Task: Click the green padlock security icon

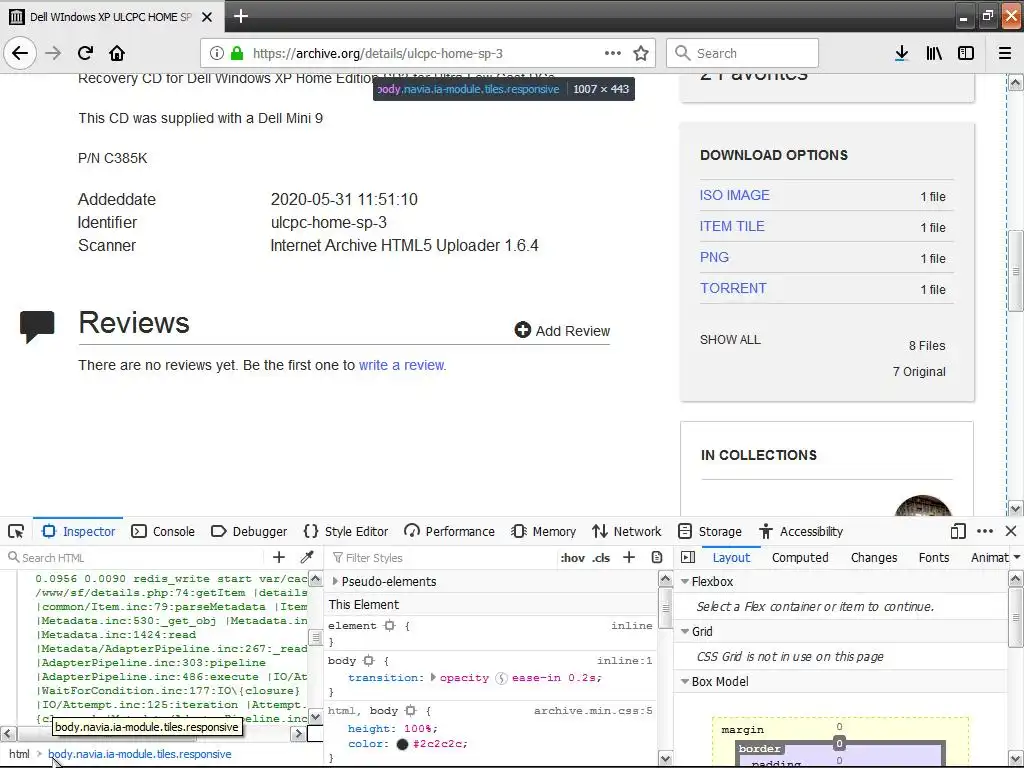Action: 237,54
